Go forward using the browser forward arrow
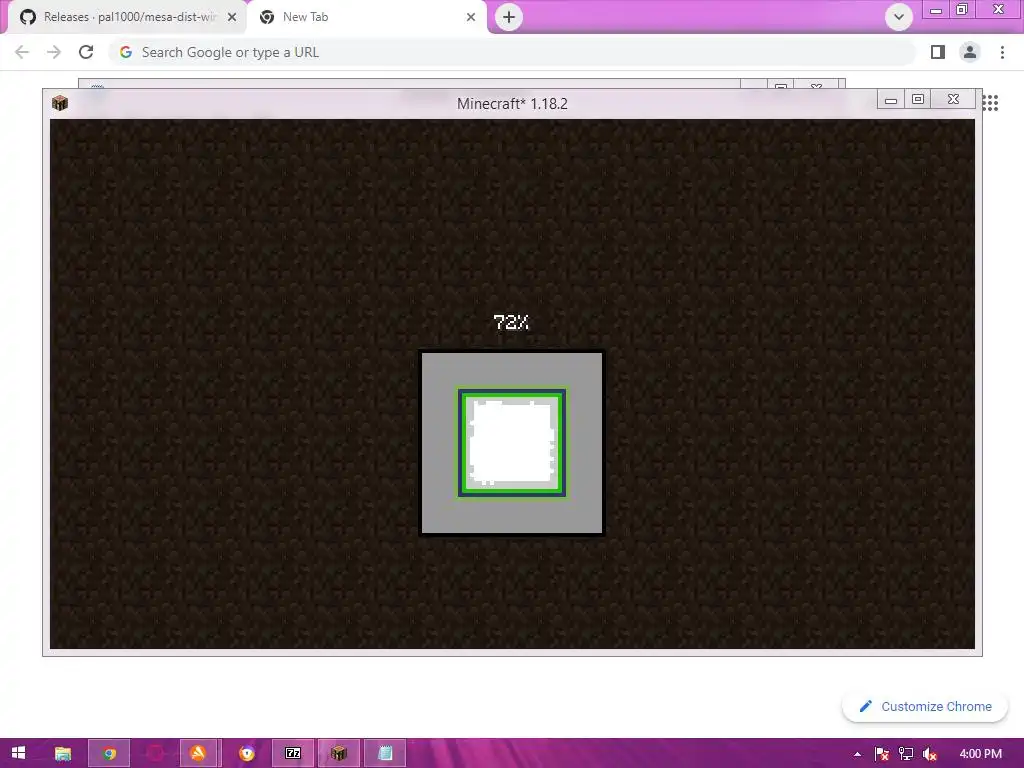 coord(54,52)
